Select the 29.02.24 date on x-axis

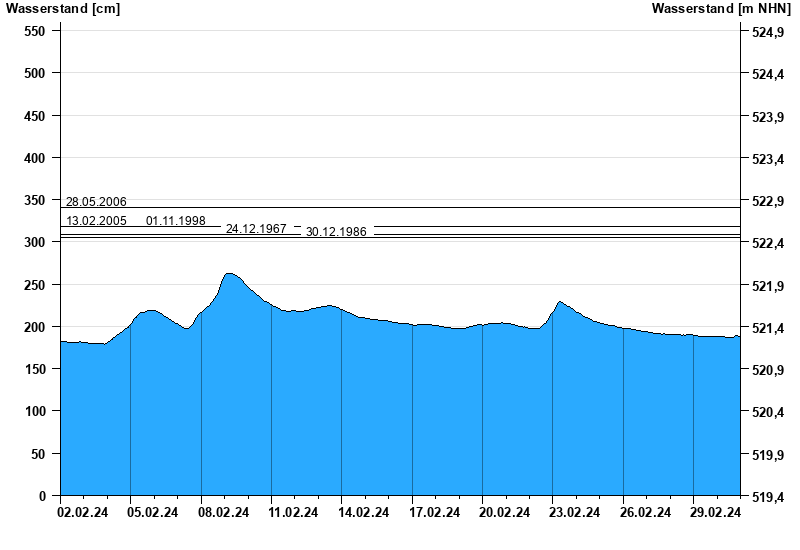(x=716, y=514)
